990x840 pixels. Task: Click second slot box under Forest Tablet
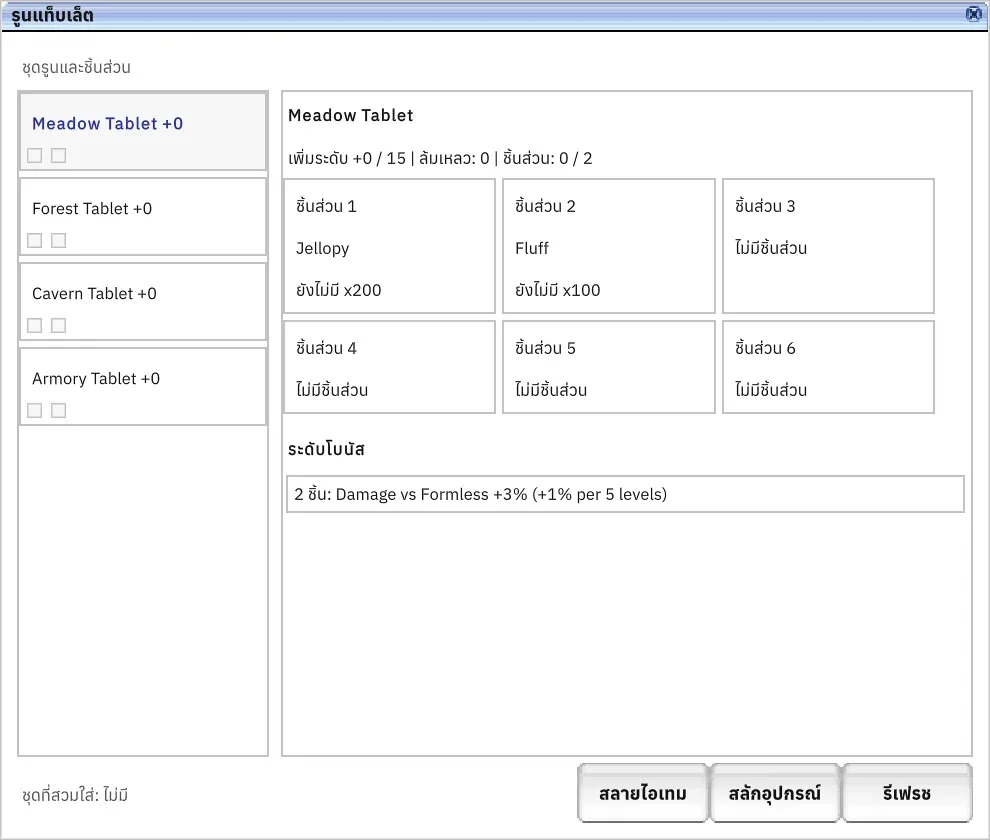pyautogui.click(x=59, y=241)
